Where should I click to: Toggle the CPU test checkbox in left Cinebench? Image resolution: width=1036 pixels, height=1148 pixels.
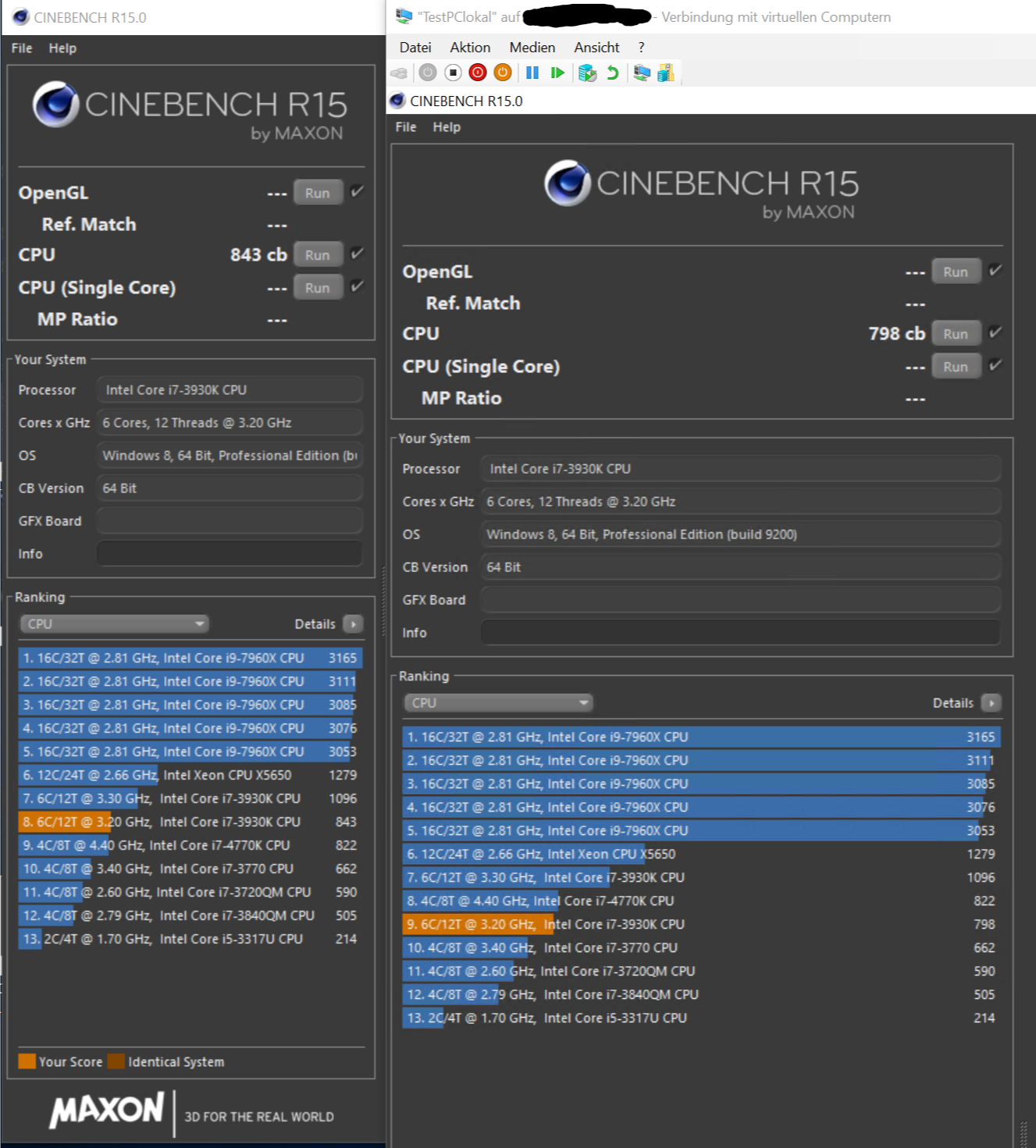(357, 253)
